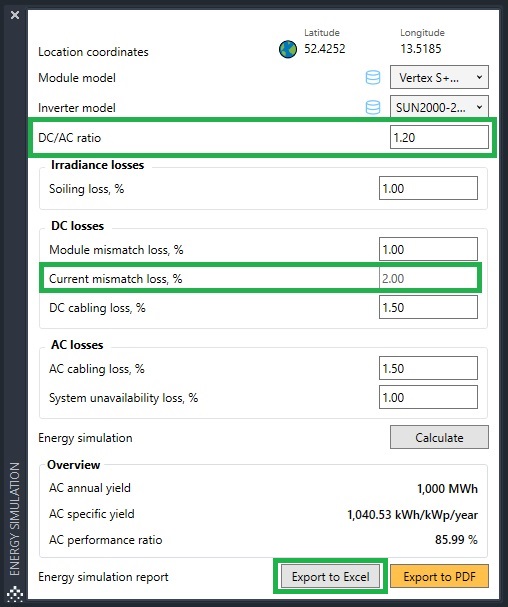508x607 pixels.
Task: Click the Module mismatch loss input field
Action: (428, 249)
